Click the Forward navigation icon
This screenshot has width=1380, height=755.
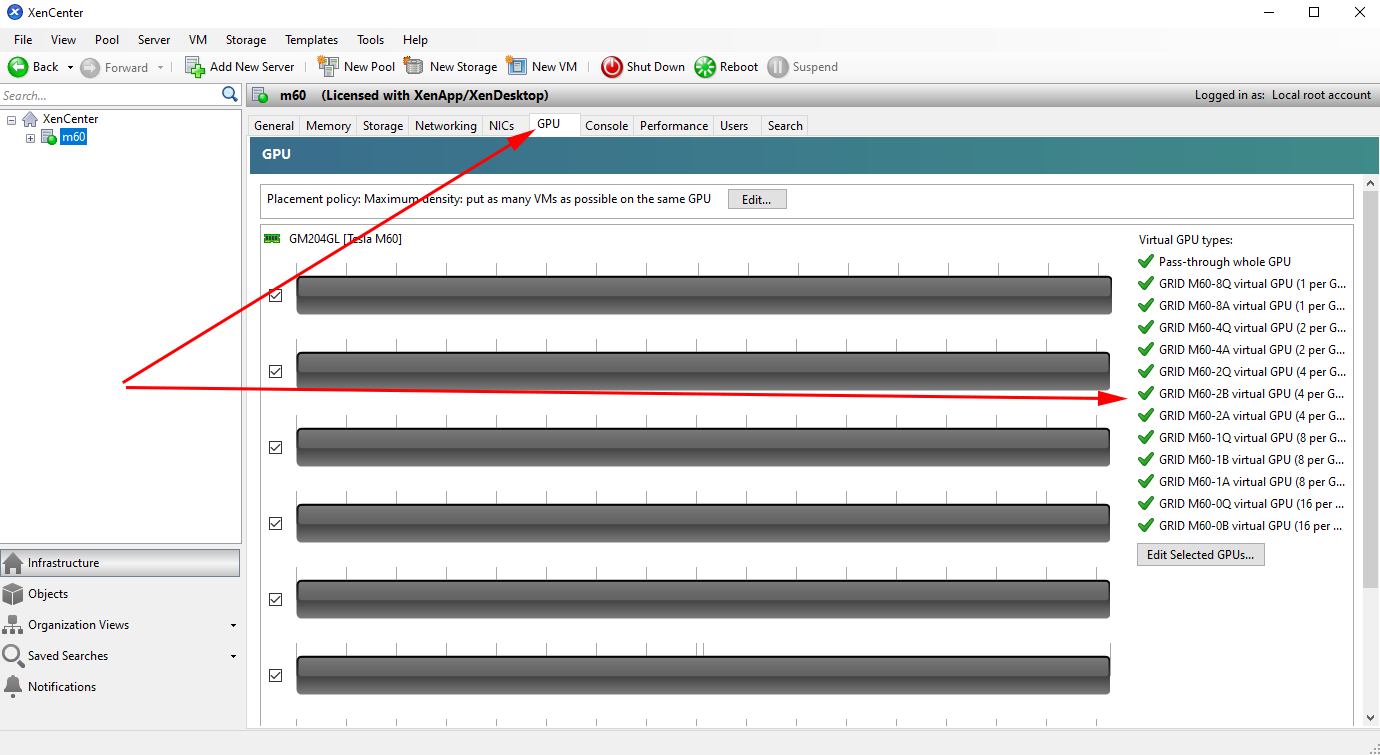(x=90, y=67)
